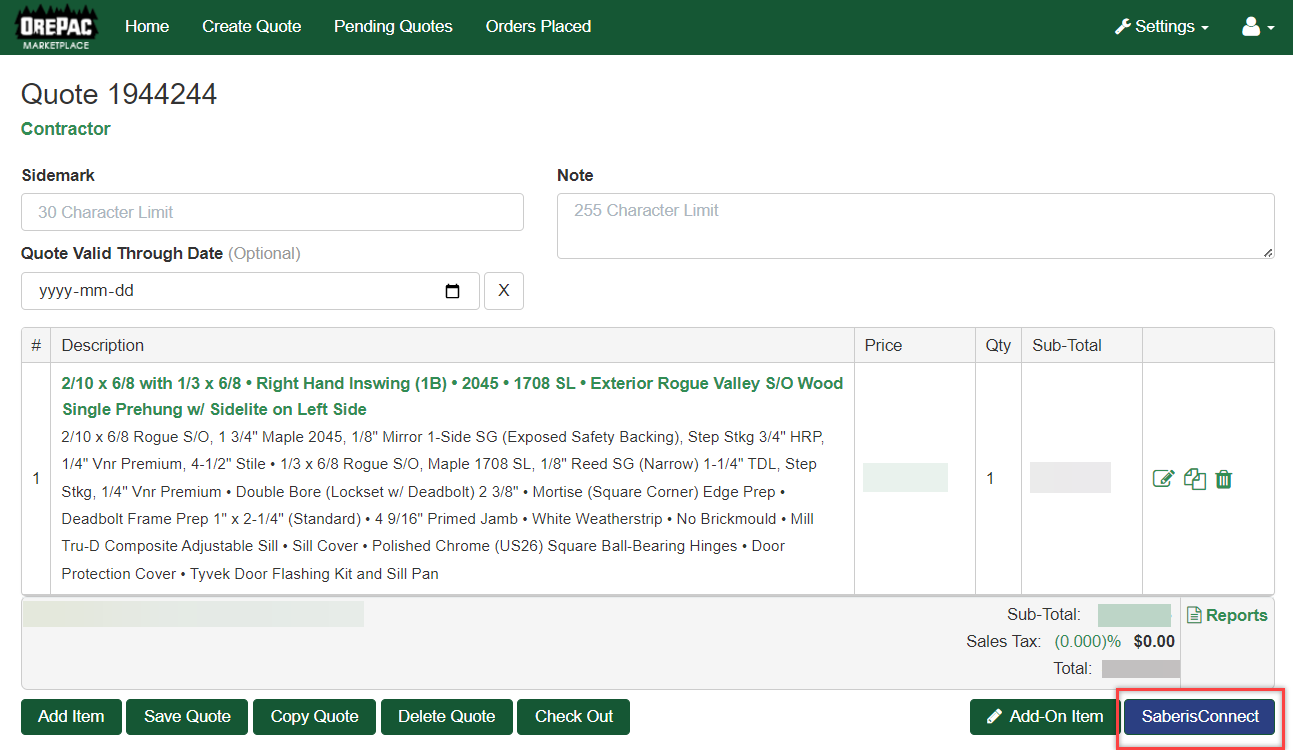
Task: Delete line item with trash icon
Action: click(x=1224, y=479)
